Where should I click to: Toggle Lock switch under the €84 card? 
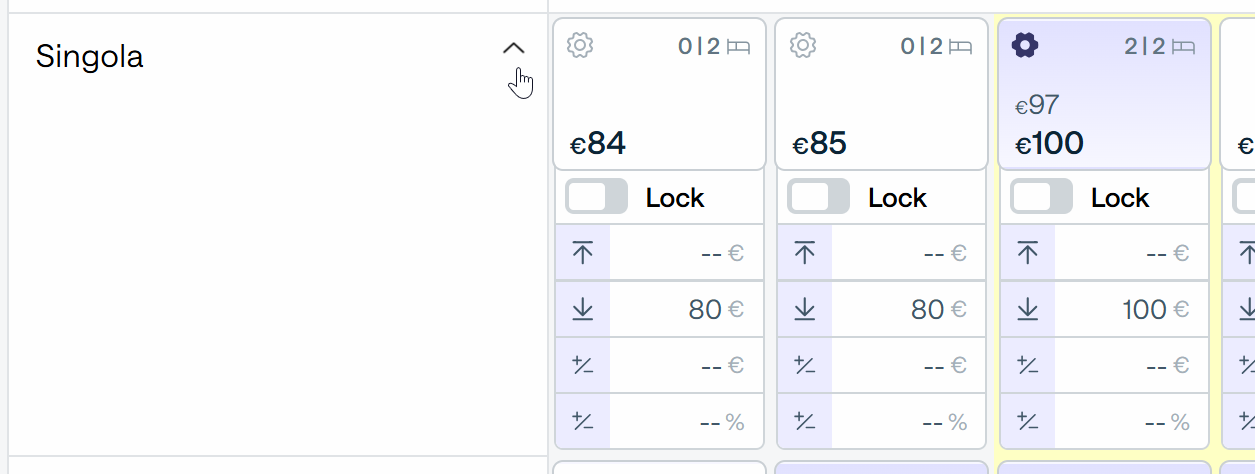pos(597,197)
